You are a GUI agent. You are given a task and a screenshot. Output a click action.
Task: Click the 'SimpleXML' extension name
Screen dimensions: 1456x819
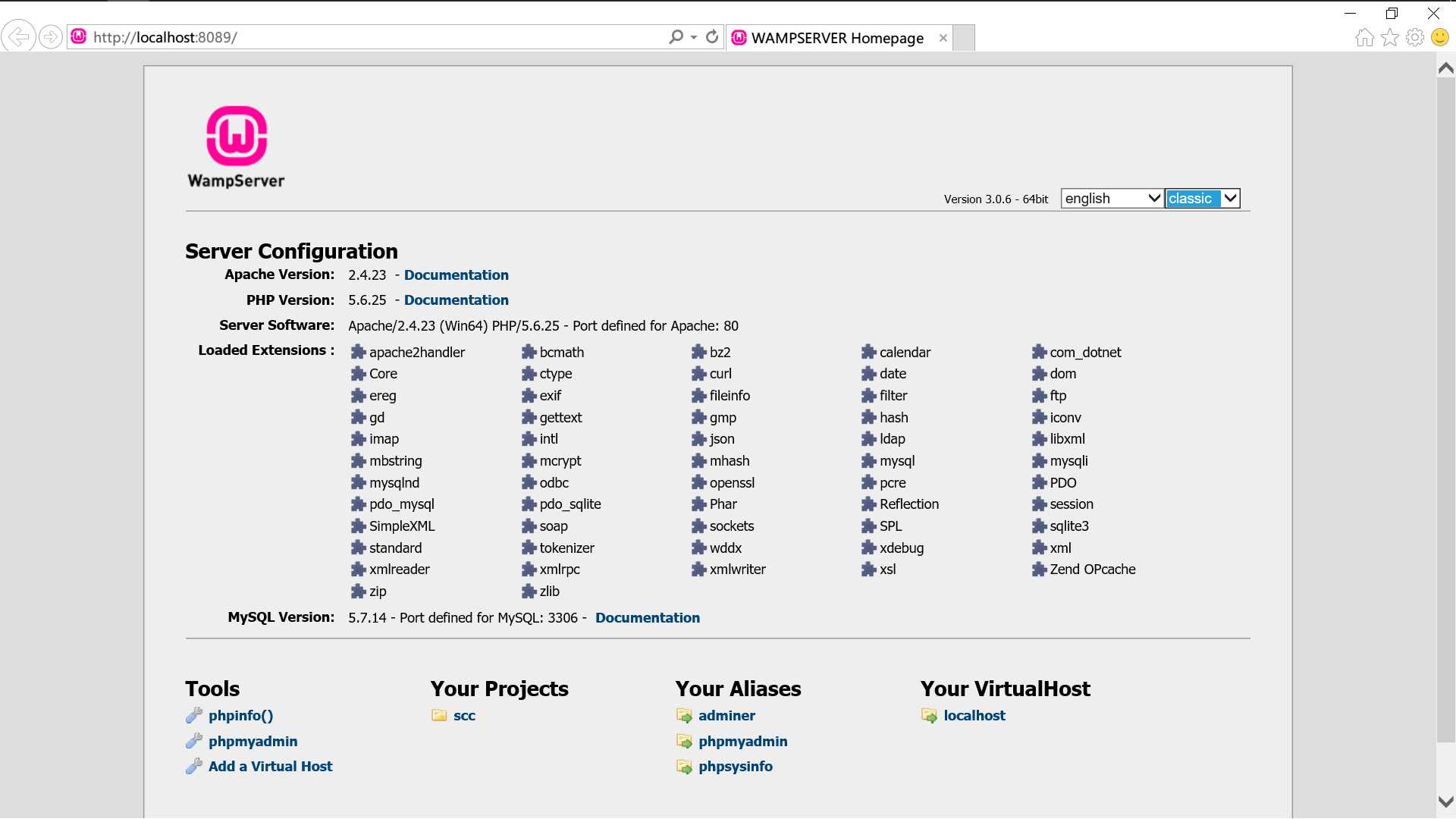pyautogui.click(x=402, y=526)
